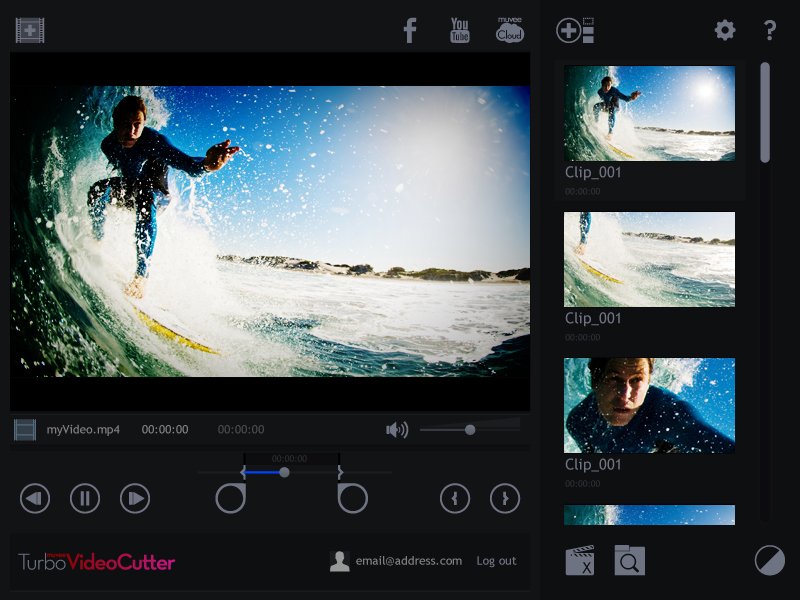This screenshot has width=800, height=600.
Task: Delete clip with the clapperboard X icon
Action: pos(580,560)
